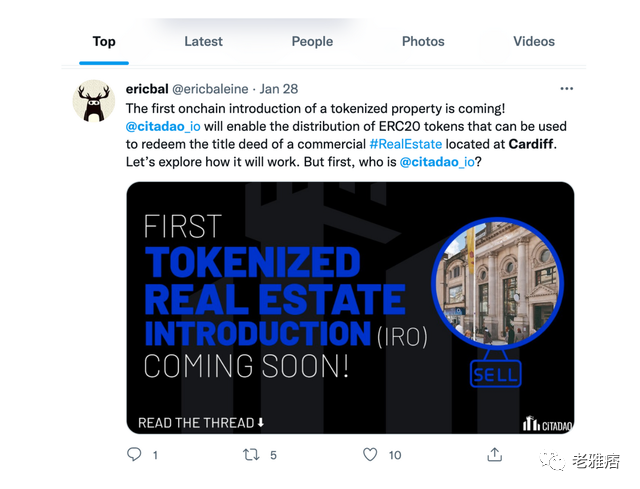Open the three-dot more options menu

pos(567,89)
